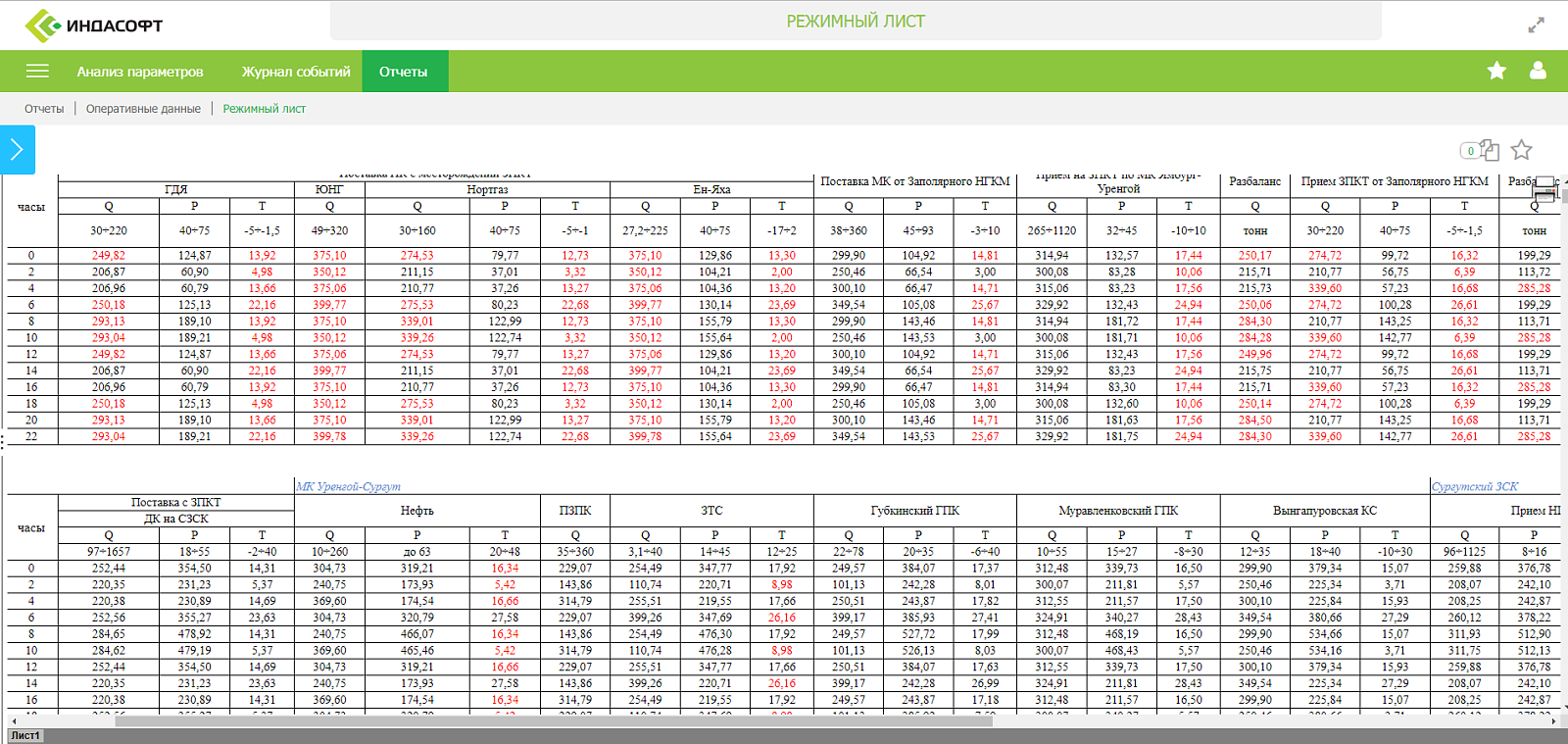
Task: Select the value 250,17 cell
Action: click(x=1255, y=255)
